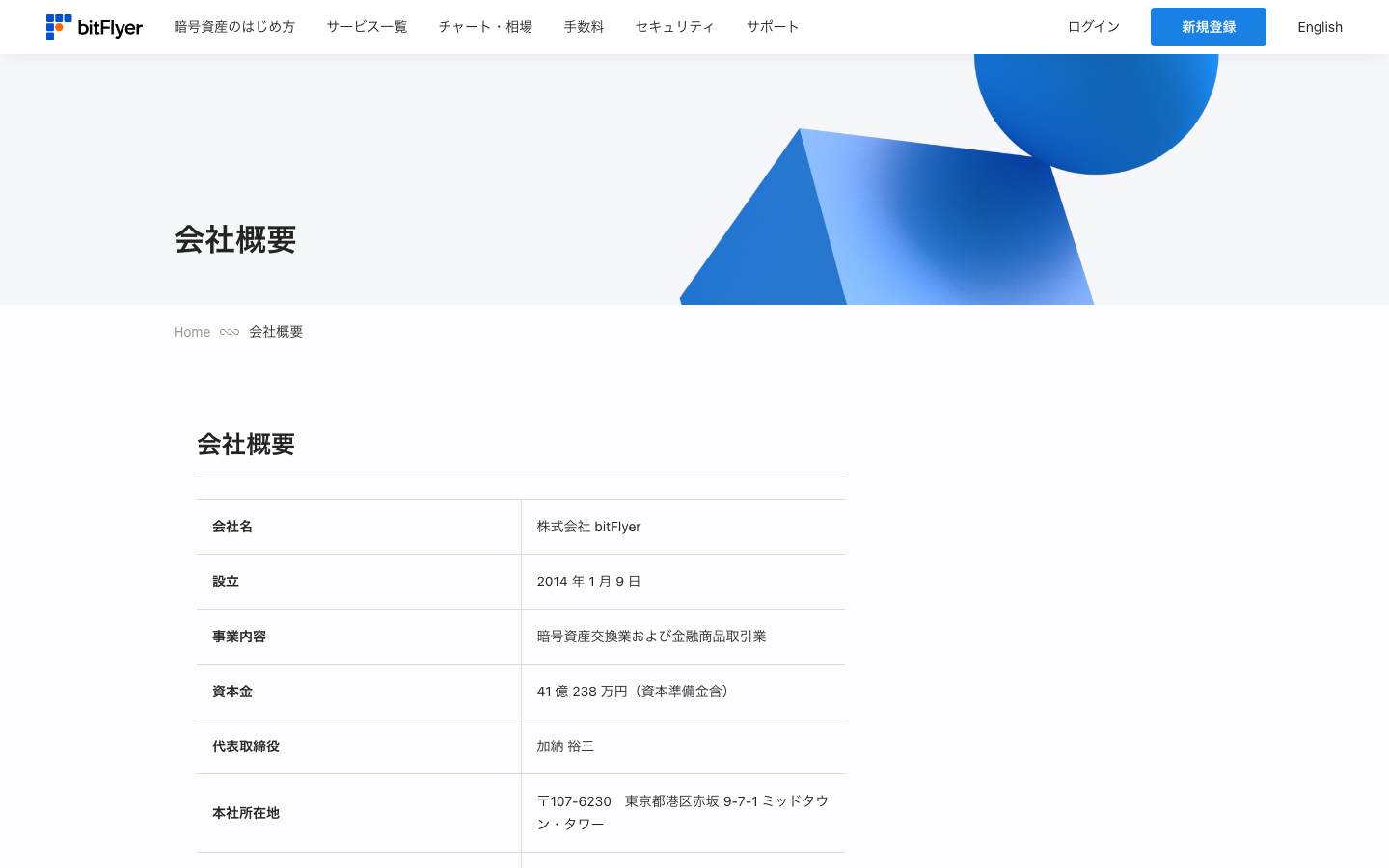
Task: Click the 会社概要 breadcrumb text
Action: coord(276,332)
